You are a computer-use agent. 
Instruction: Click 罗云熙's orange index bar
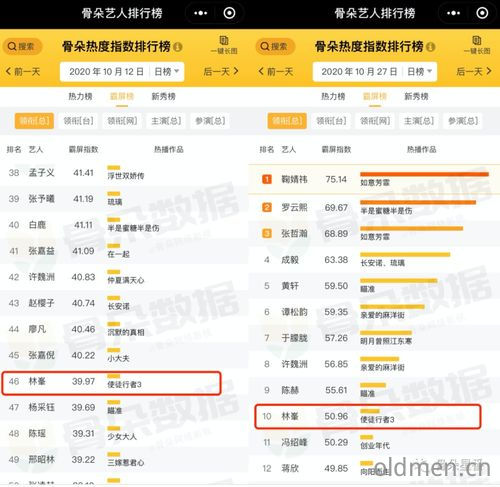[x=418, y=202]
